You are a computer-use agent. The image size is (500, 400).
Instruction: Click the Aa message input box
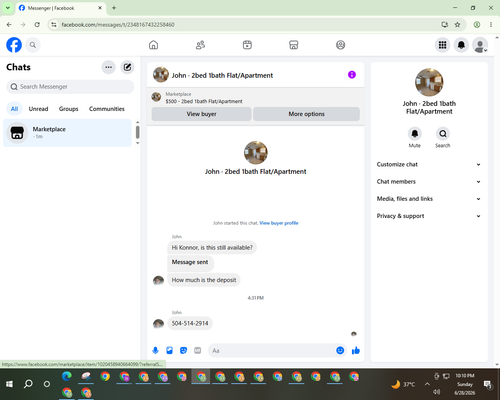pyautogui.click(x=272, y=351)
